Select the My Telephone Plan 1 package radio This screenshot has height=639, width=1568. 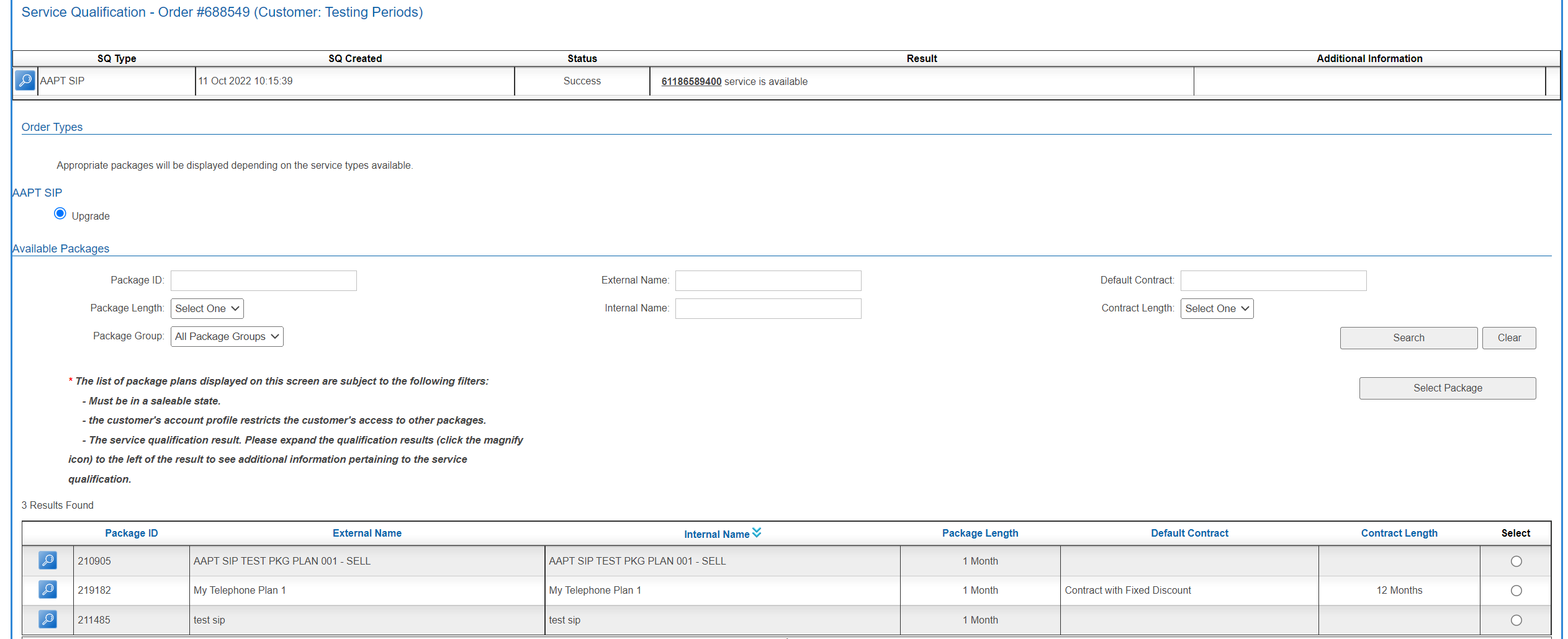pyautogui.click(x=1516, y=591)
